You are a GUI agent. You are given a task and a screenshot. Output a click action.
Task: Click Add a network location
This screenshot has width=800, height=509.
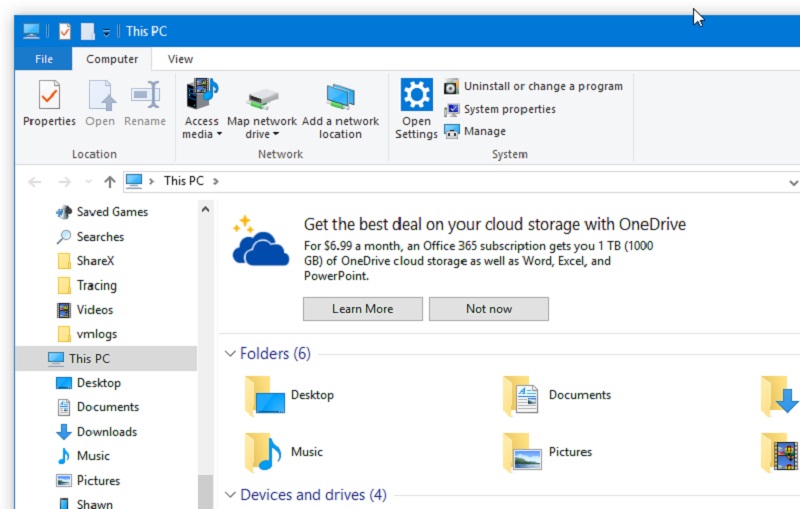click(x=340, y=109)
